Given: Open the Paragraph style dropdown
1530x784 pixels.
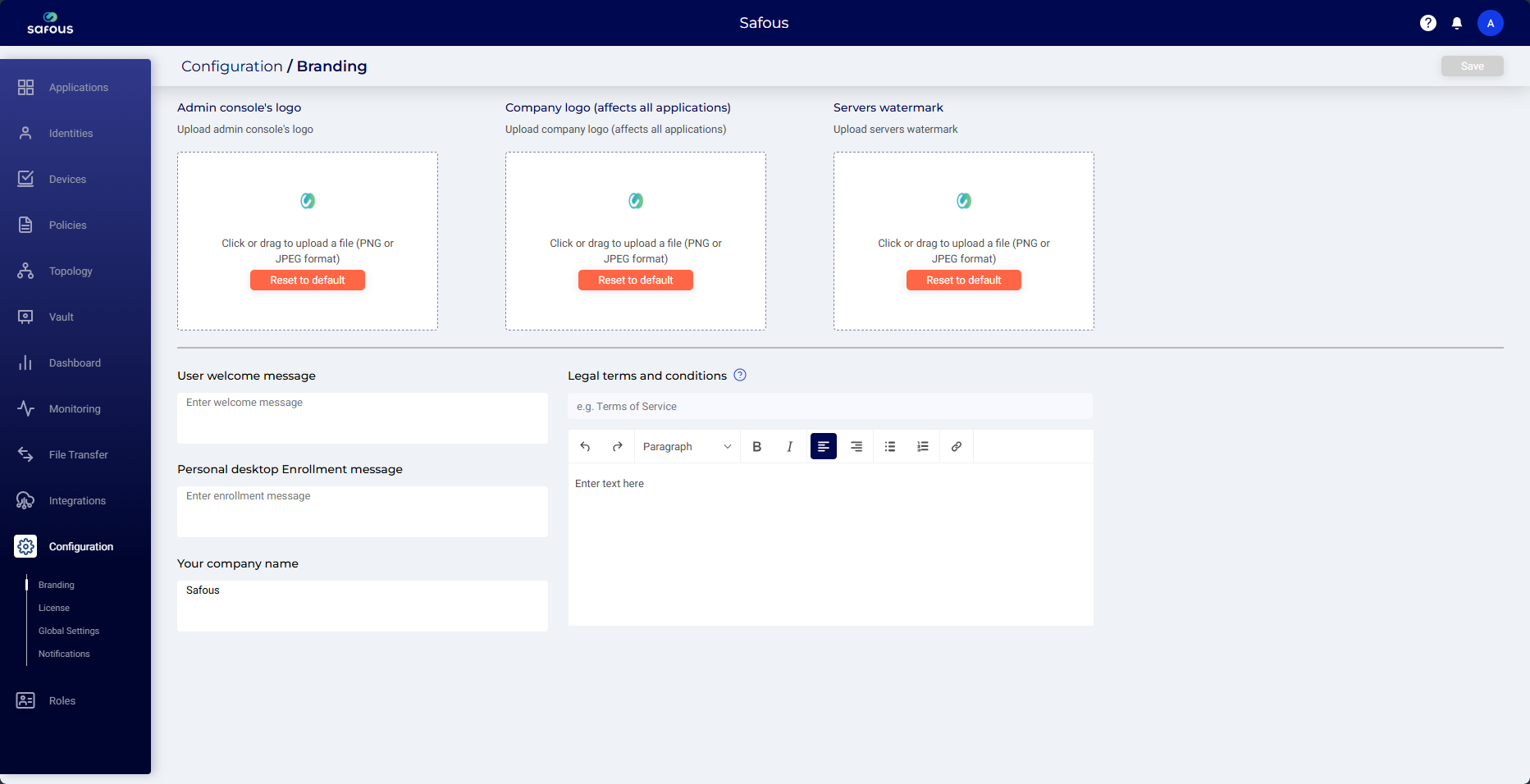Looking at the screenshot, I should coord(686,447).
